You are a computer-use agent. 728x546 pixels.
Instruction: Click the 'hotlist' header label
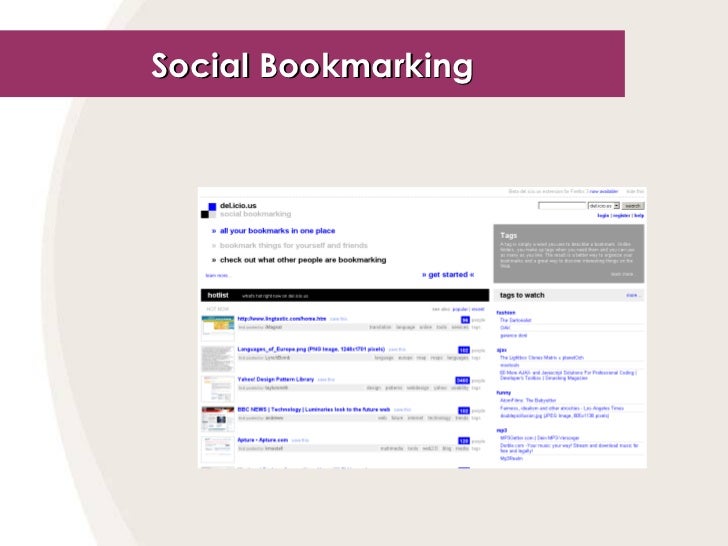pos(218,295)
